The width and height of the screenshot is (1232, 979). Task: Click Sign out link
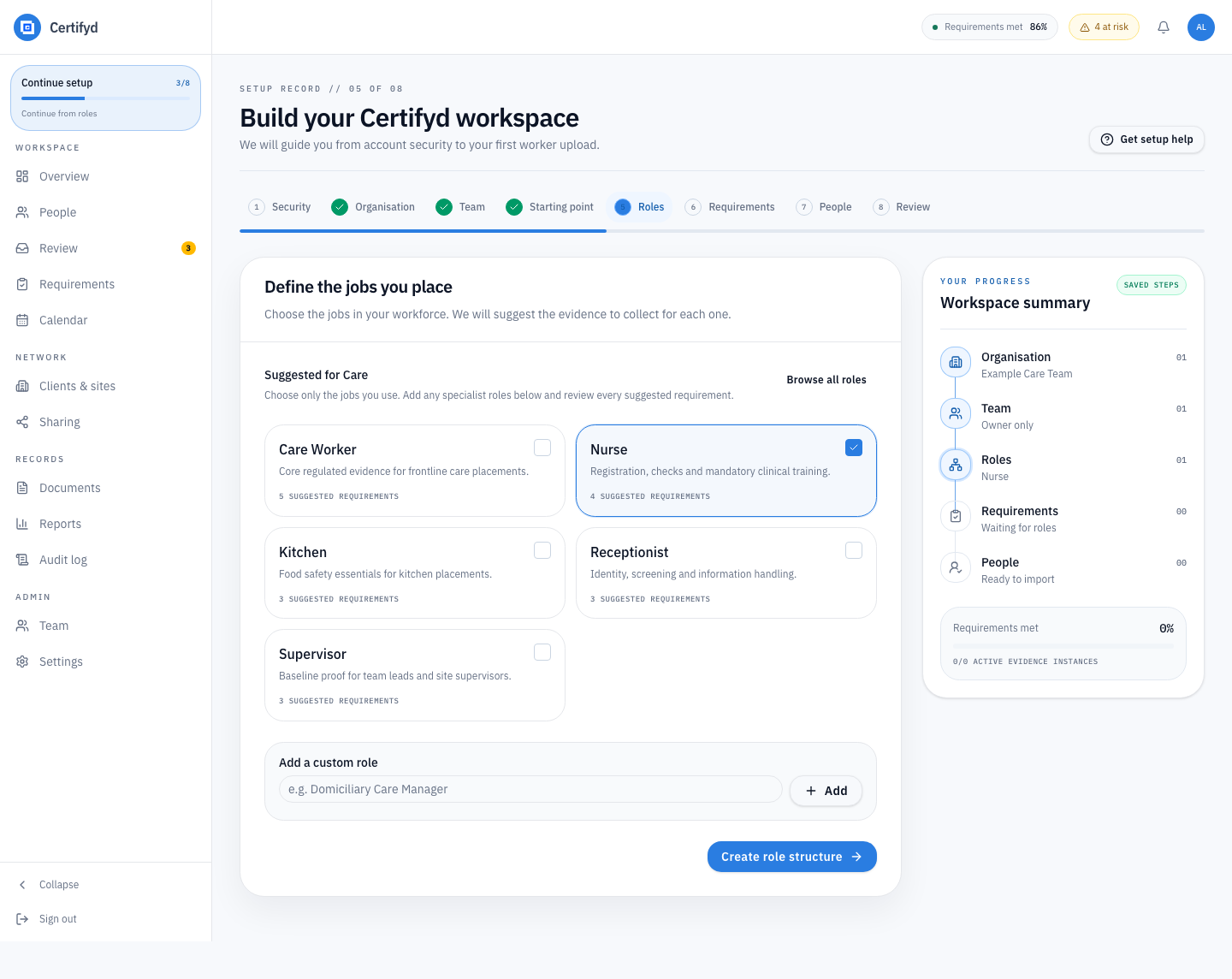tap(58, 919)
